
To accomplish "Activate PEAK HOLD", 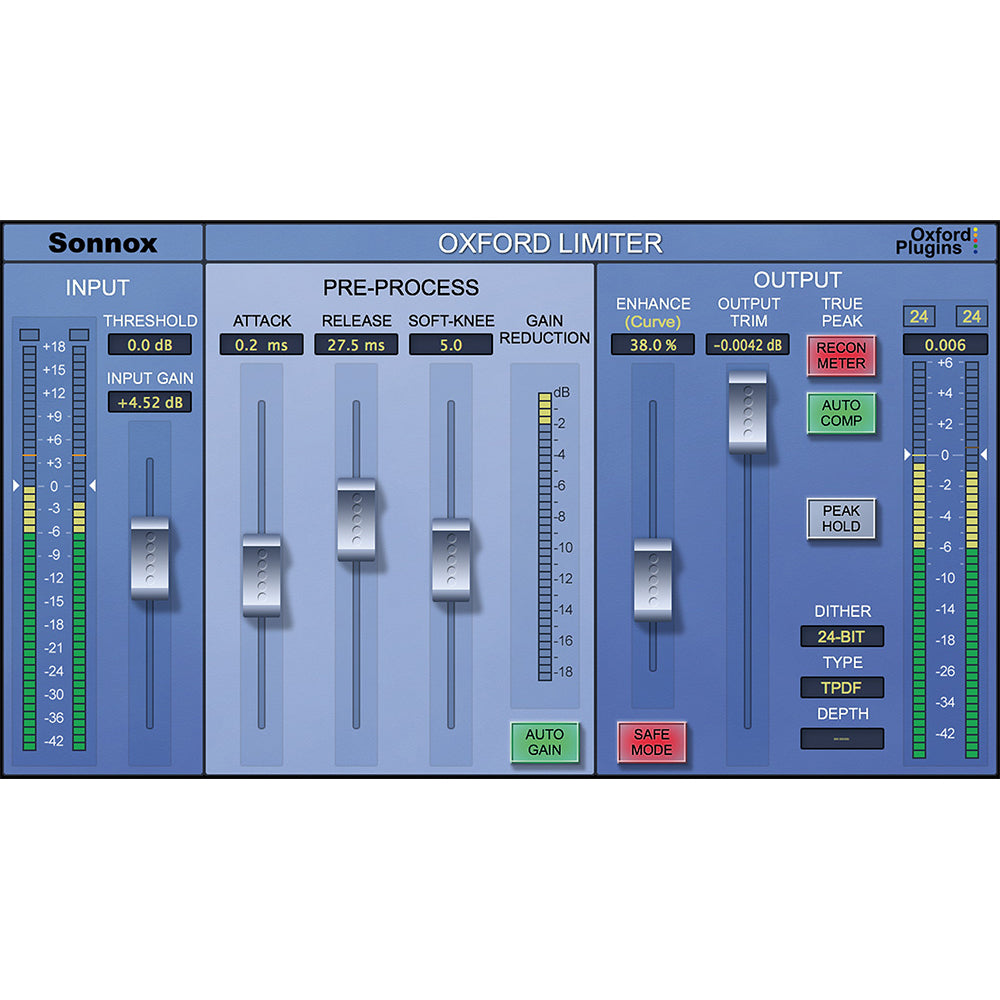I will click(x=842, y=519).
